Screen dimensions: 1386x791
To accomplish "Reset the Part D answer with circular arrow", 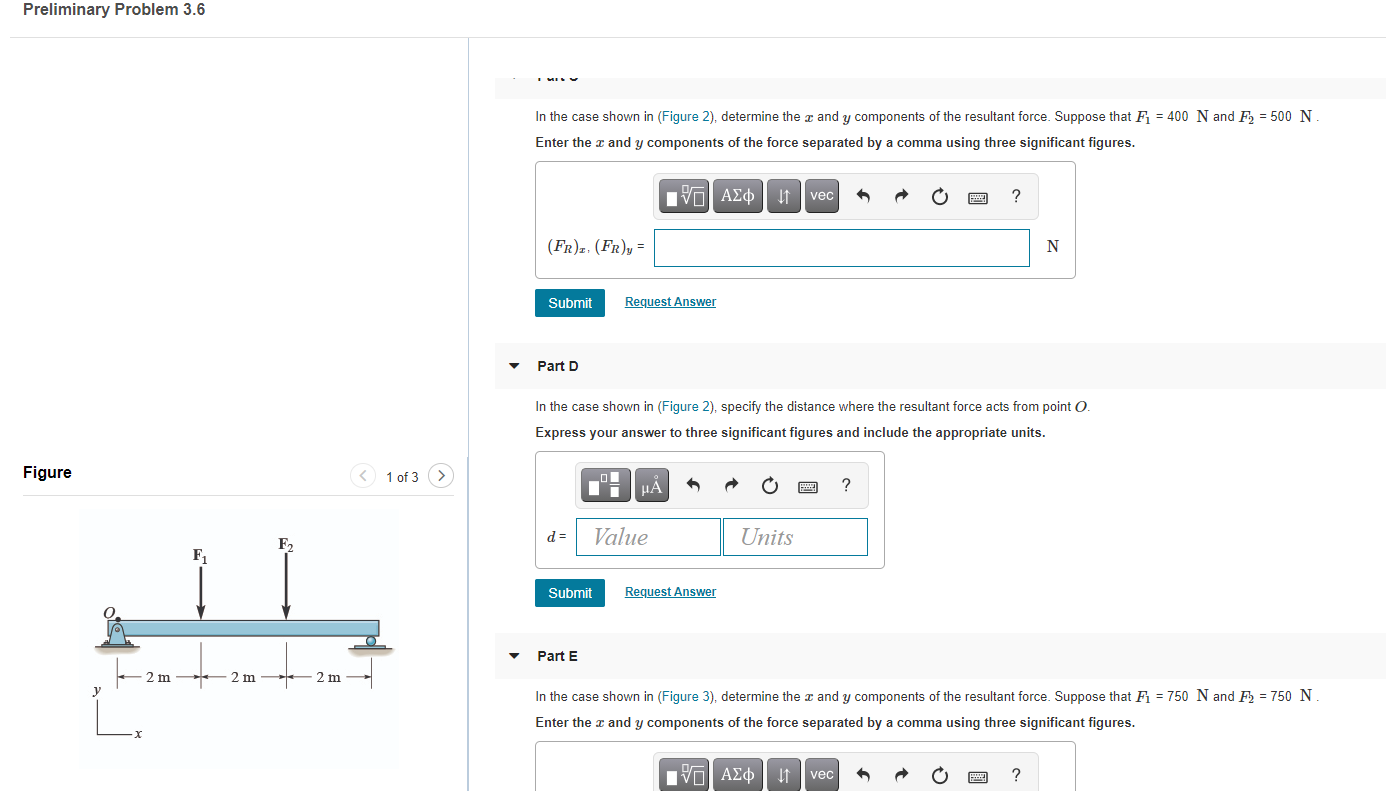I will click(769, 487).
